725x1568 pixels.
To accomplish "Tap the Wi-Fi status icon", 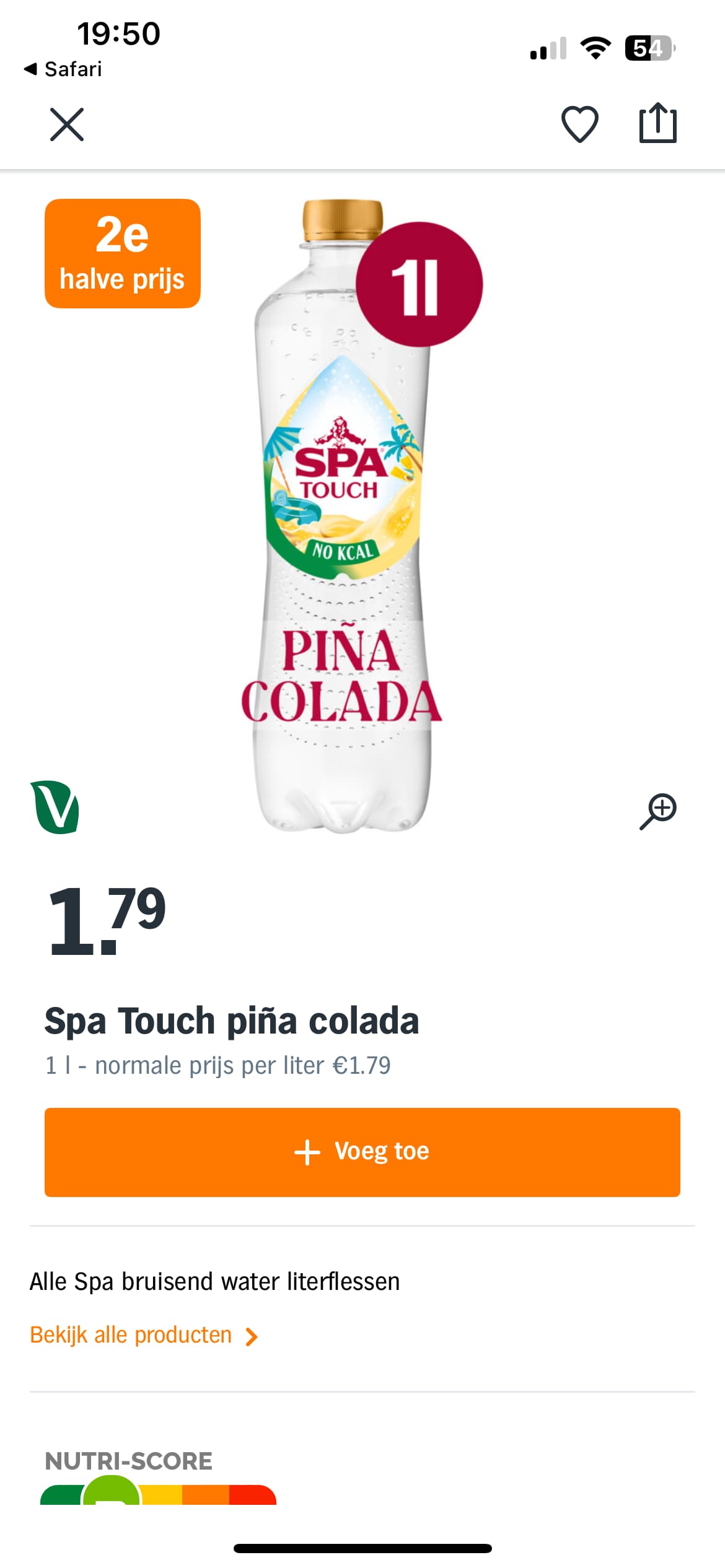I will pos(595,48).
